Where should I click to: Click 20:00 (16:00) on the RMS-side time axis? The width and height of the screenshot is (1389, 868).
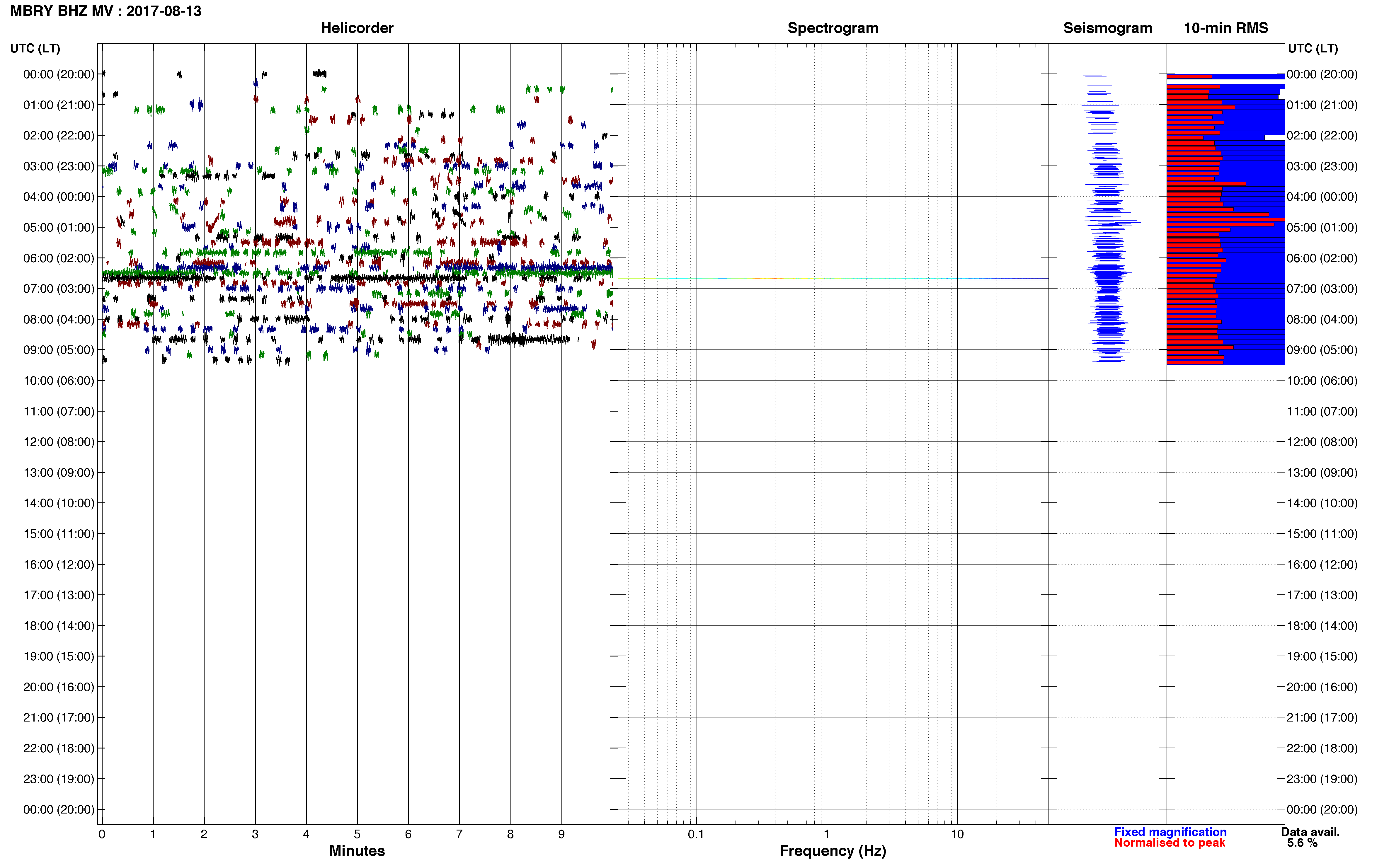pyautogui.click(x=1322, y=687)
